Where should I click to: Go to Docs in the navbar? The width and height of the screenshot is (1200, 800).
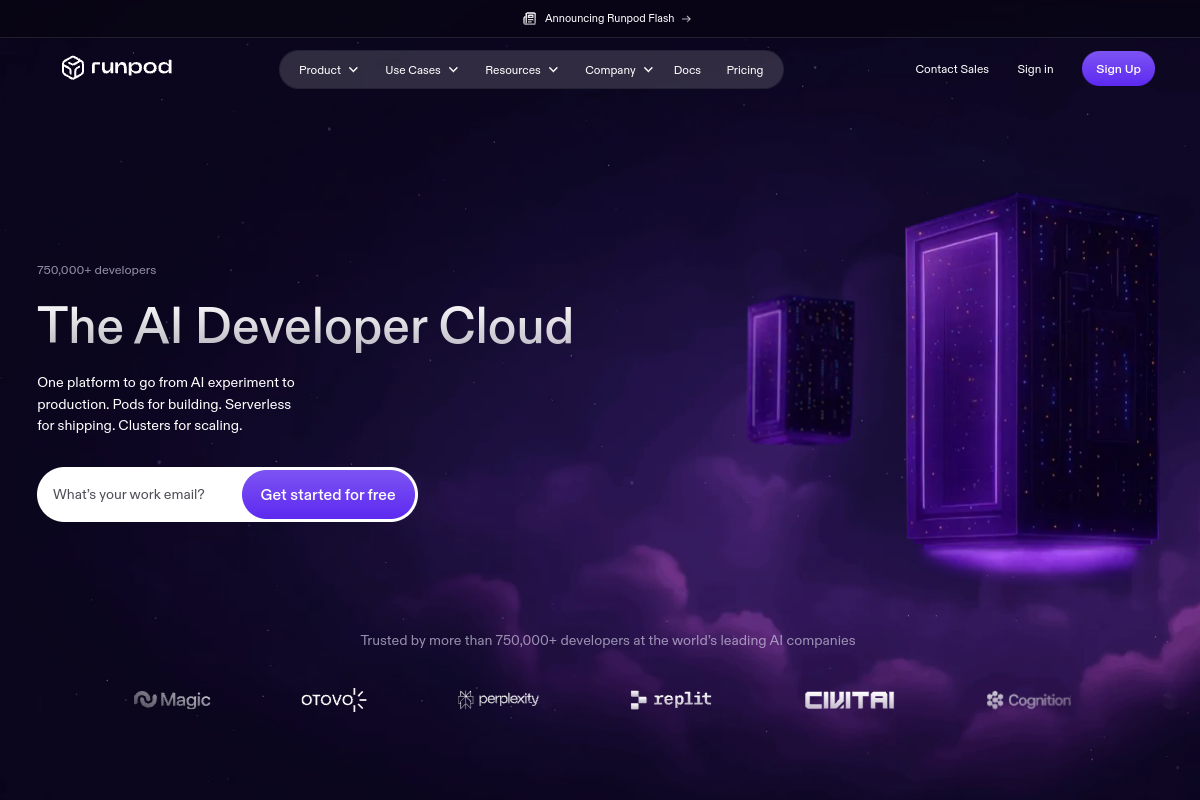(x=687, y=70)
